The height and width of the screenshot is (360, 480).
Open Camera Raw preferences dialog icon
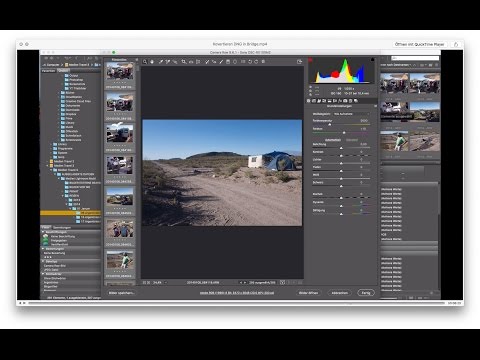point(243,62)
